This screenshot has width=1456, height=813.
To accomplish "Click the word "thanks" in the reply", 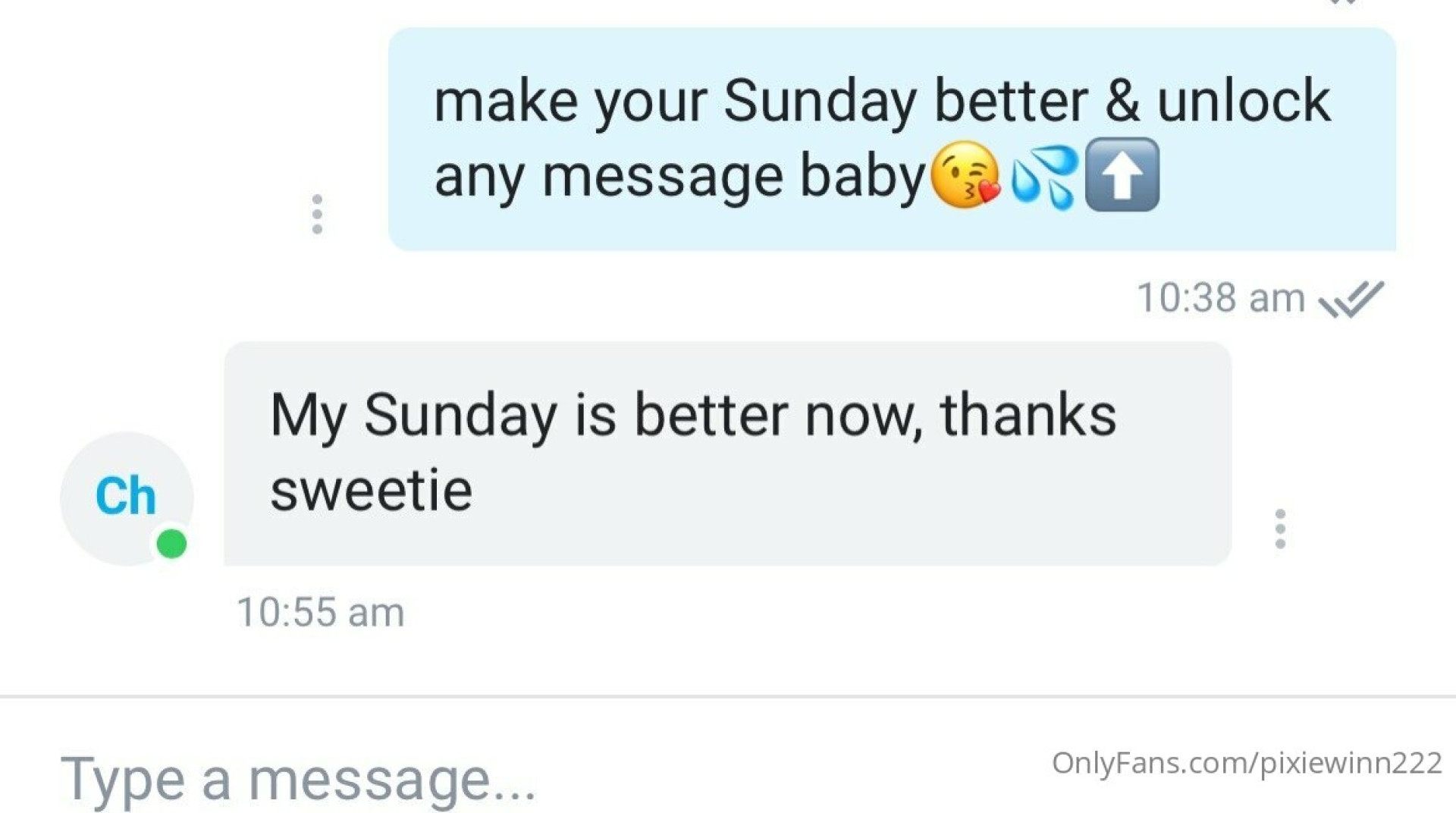I will (1028, 415).
